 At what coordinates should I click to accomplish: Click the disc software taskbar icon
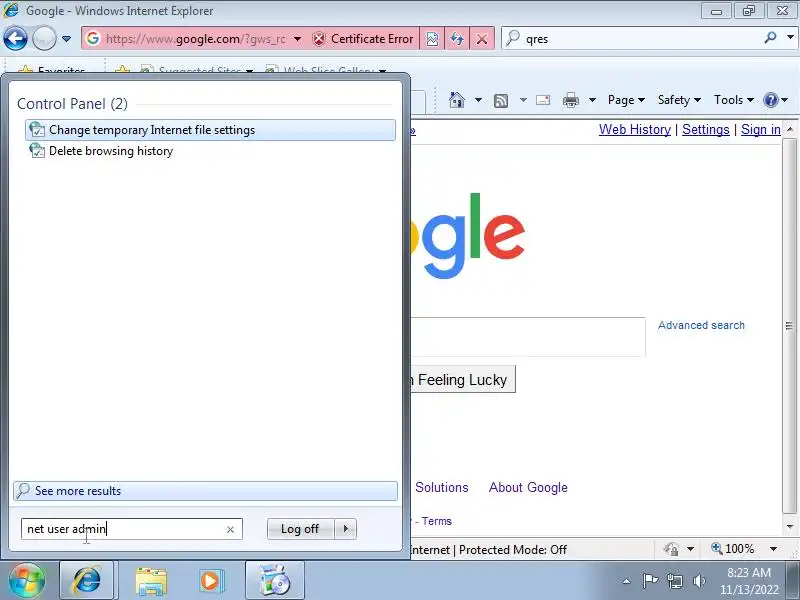click(275, 580)
